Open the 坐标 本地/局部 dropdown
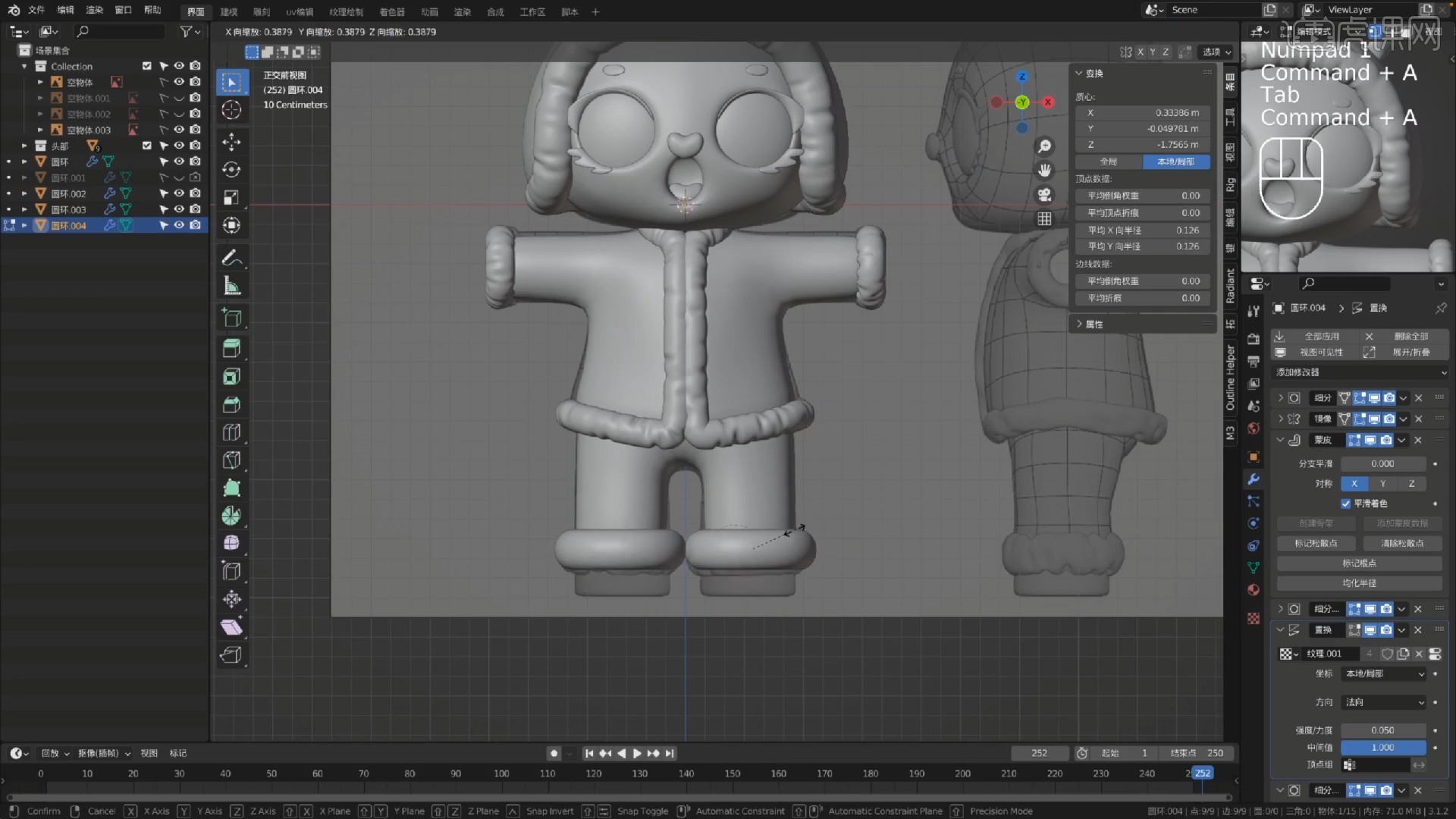Screen dimensions: 1456x819 1384,673
